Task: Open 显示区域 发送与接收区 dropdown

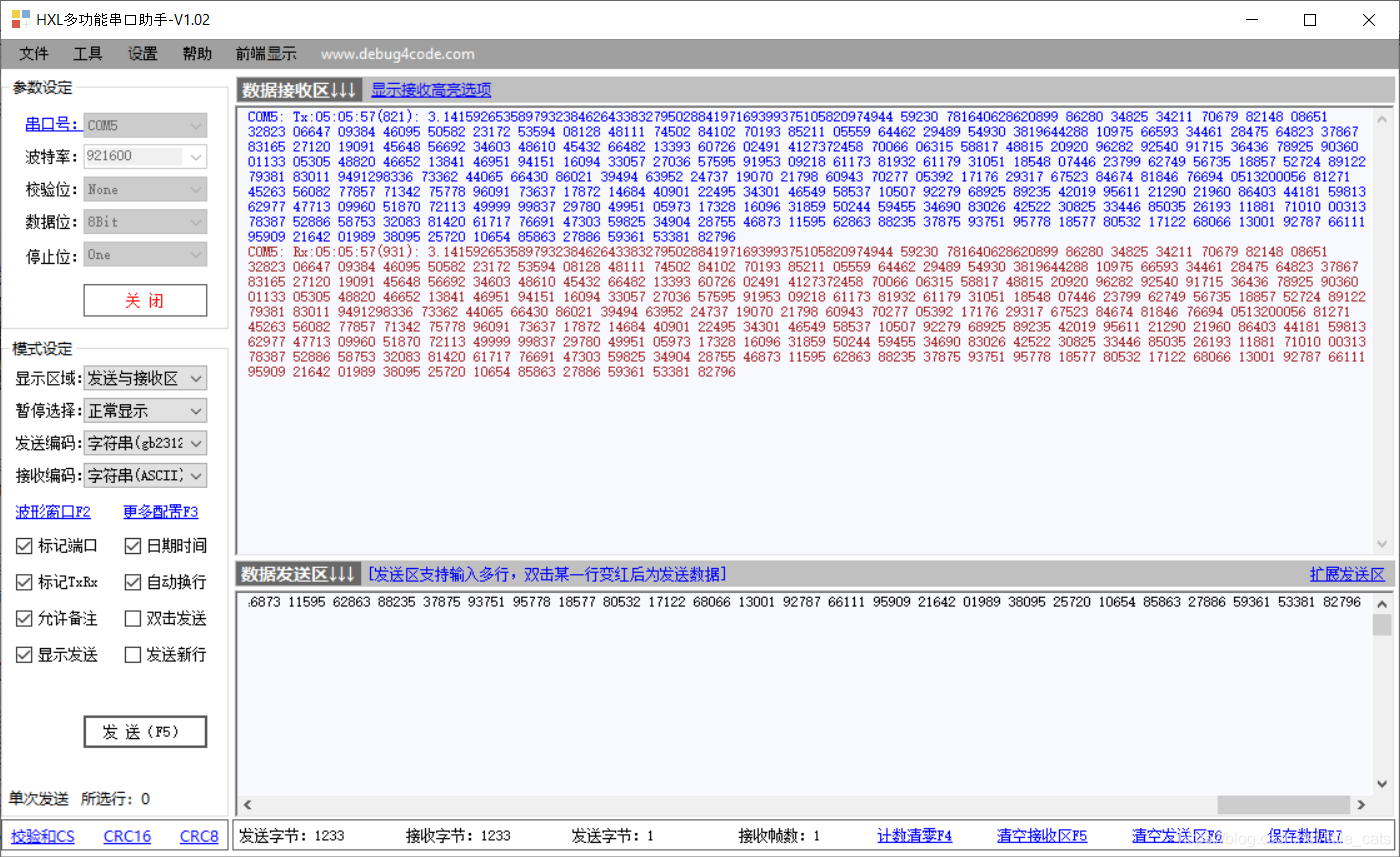Action: pyautogui.click(x=145, y=378)
